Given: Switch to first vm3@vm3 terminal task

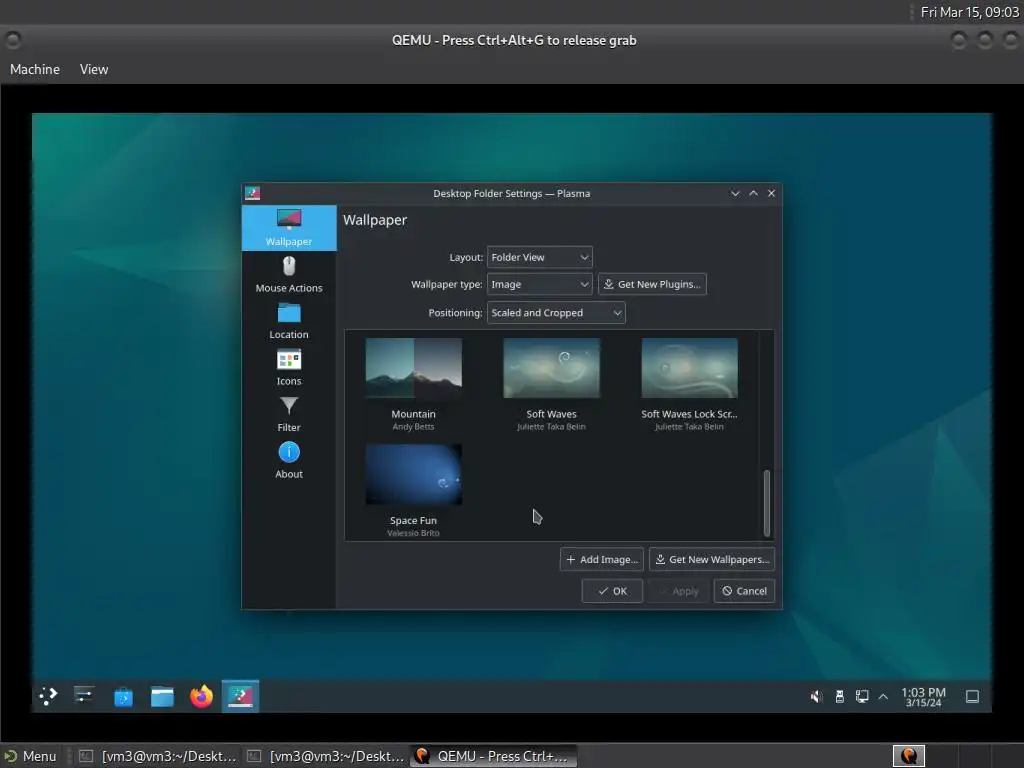Looking at the screenshot, I should 157,756.
